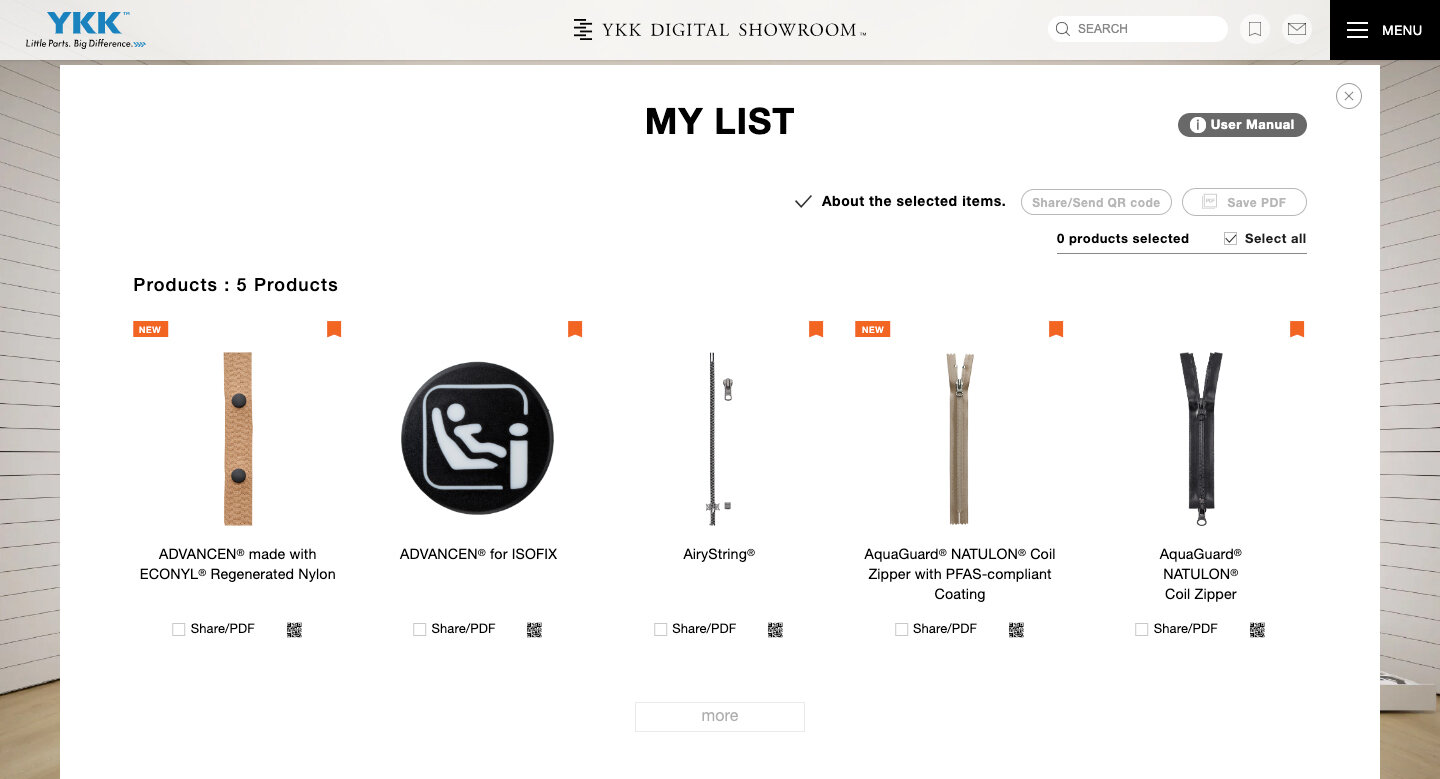
Task: Open the search field magnifier icon
Action: coord(1063,29)
